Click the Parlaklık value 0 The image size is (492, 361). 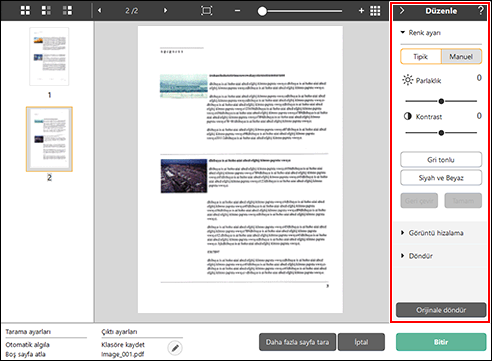click(479, 78)
